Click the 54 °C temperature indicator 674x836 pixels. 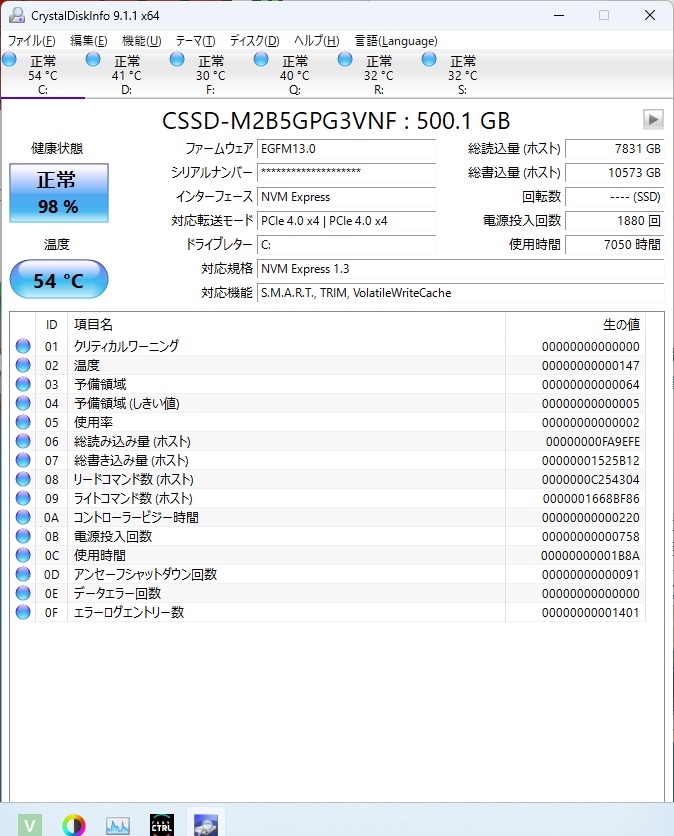click(x=59, y=279)
